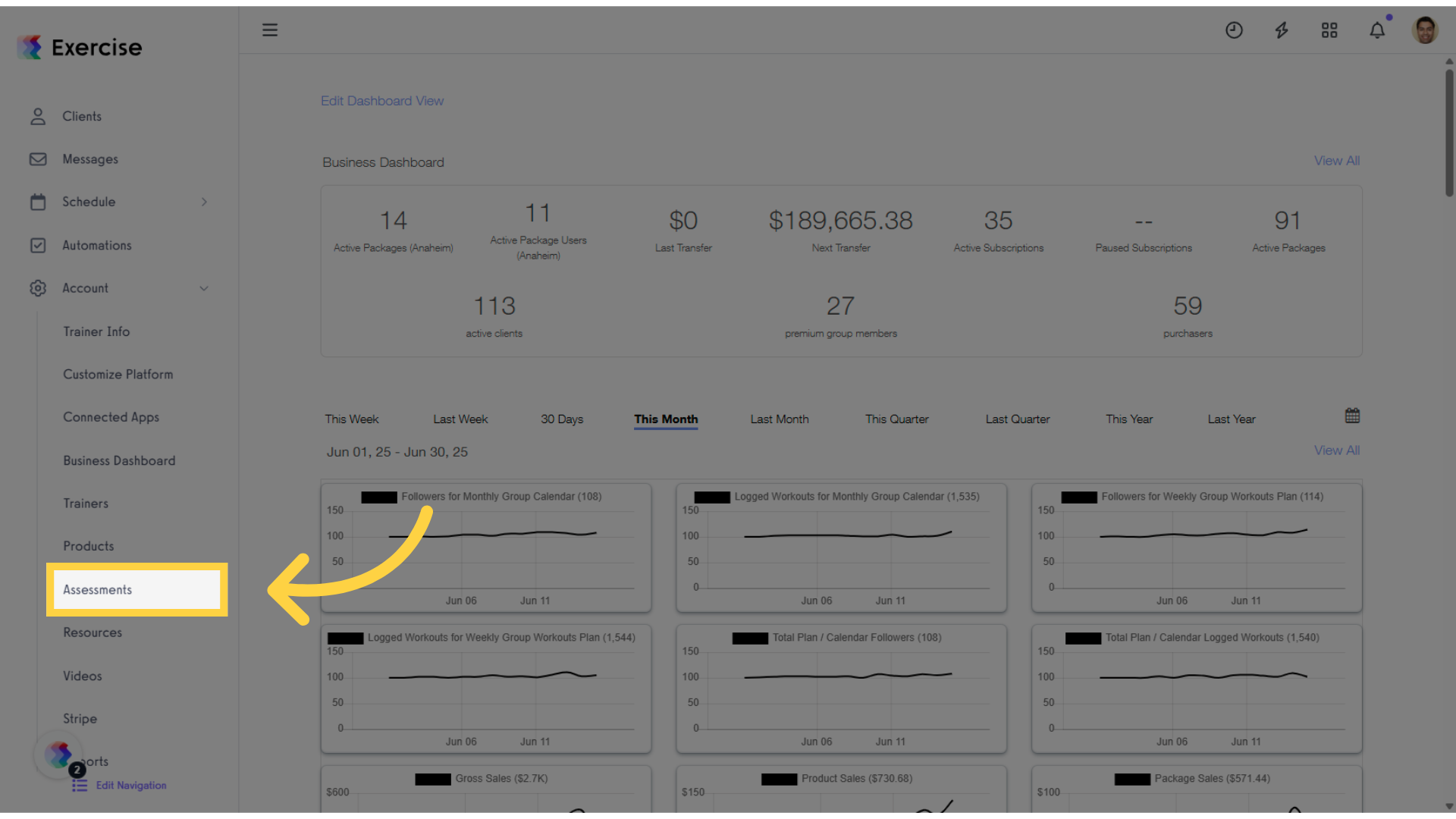
Task: Toggle Total Plan / Calendar Logged Workouts swatch
Action: 1084,639
